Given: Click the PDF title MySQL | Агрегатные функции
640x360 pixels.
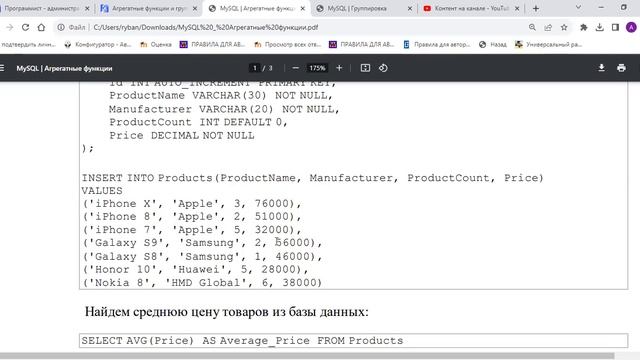Looking at the screenshot, I should [x=64, y=68].
